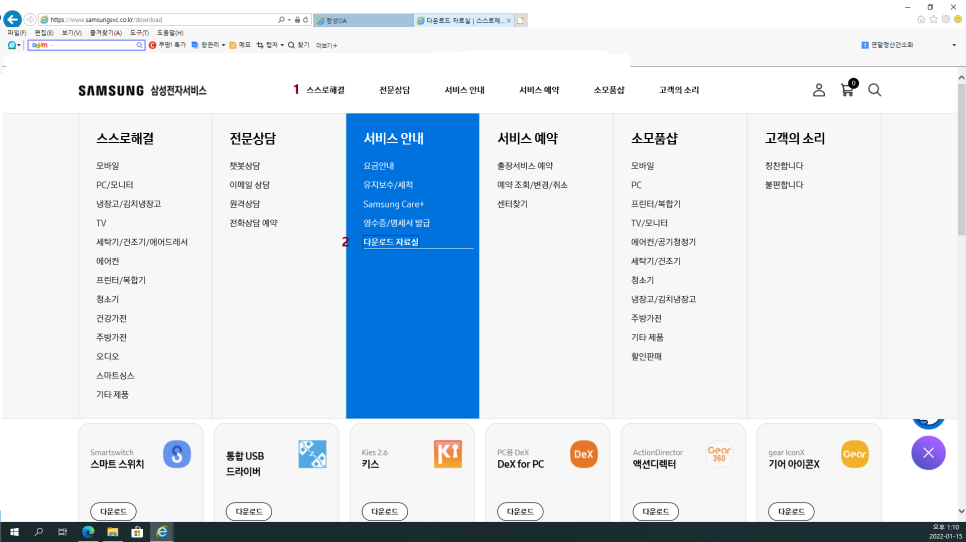Click 다운로드 button for DeX for PC

[520, 511]
